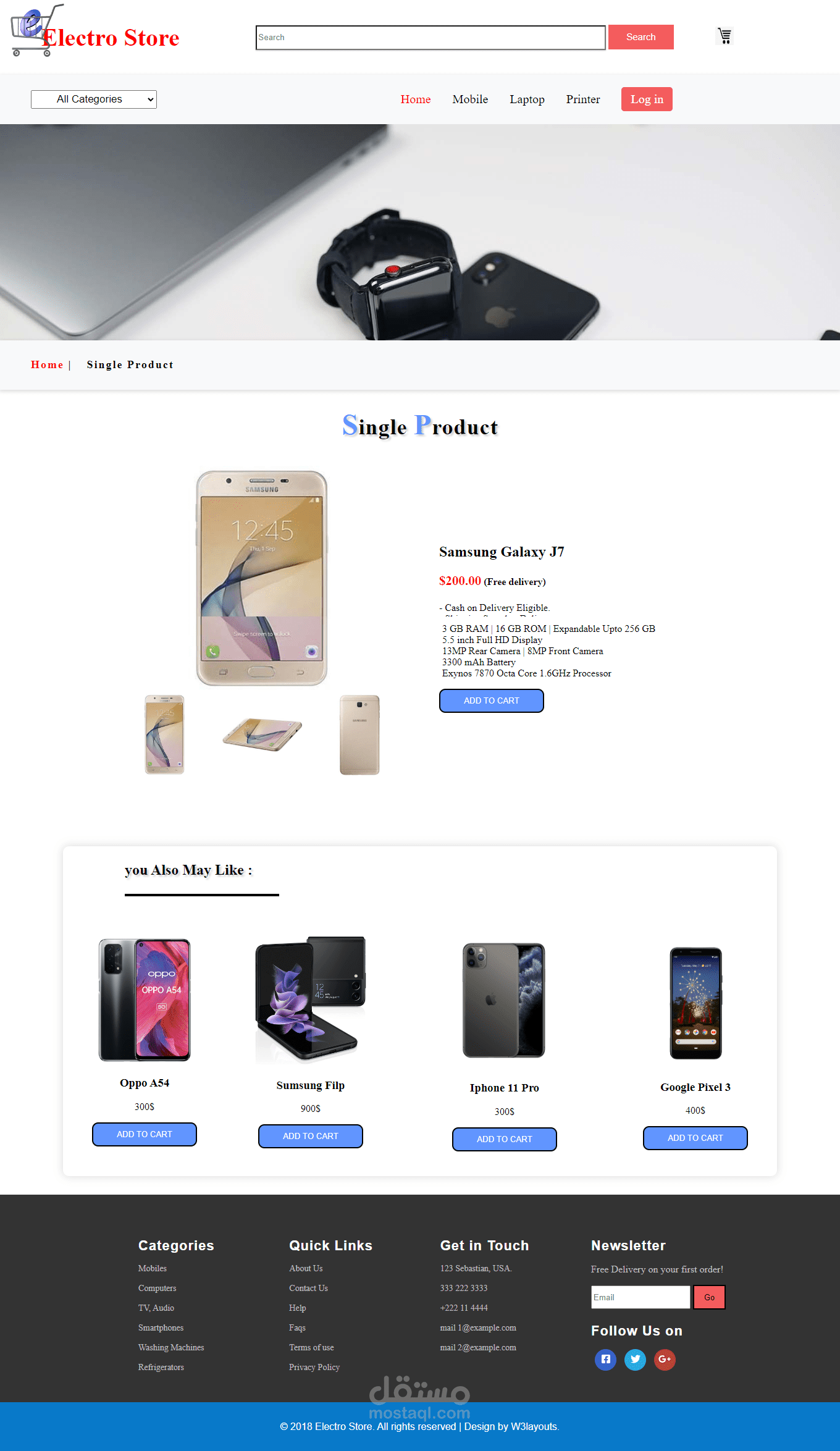Screen dimensions: 840x1451
Task: Add Samsung Galaxy J7 to cart
Action: (492, 700)
